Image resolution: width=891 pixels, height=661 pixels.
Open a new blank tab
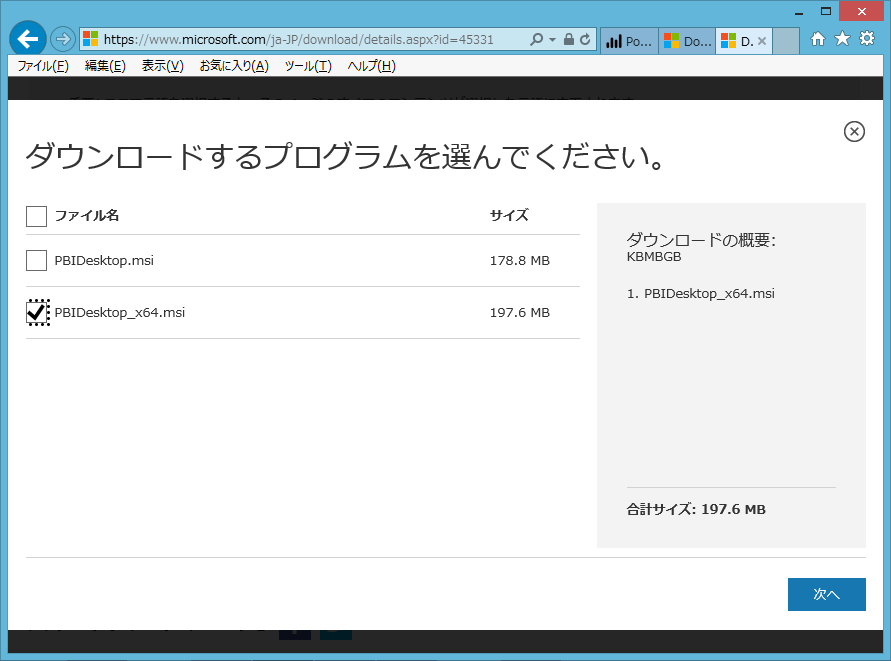point(786,41)
